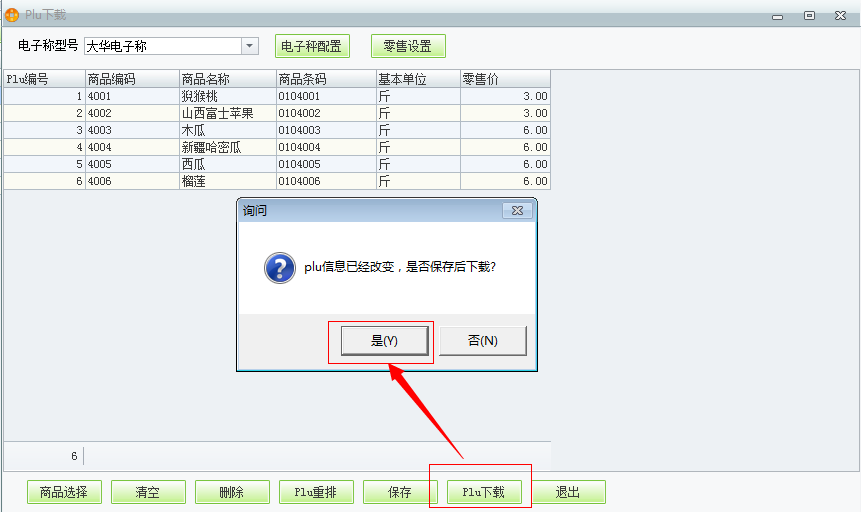Viewport: 861px width, 512px height.
Task: Select the 木瓜 cell
Action: (228, 130)
